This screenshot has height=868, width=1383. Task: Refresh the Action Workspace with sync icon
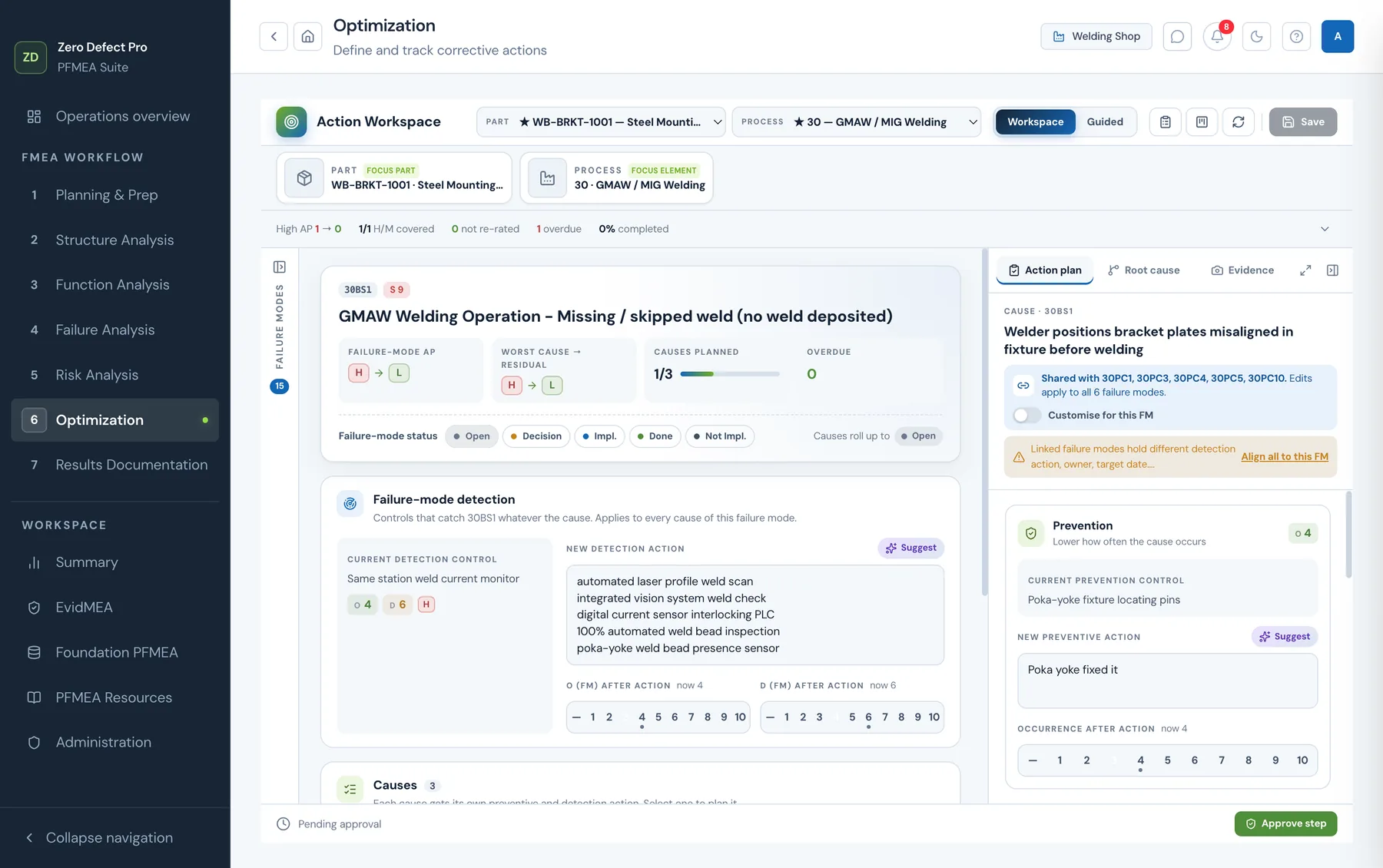pos(1239,121)
